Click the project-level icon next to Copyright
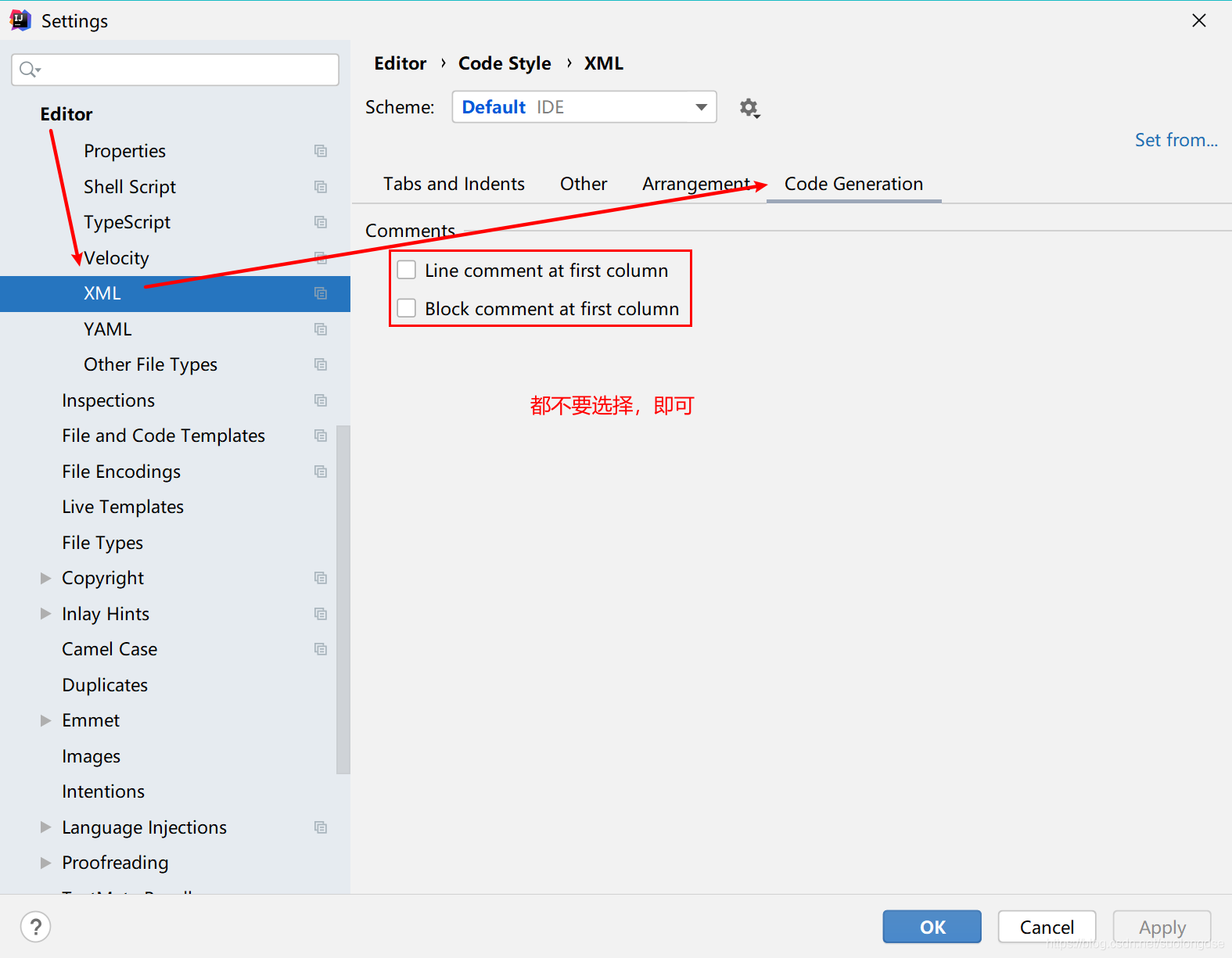1232x958 pixels. [321, 578]
